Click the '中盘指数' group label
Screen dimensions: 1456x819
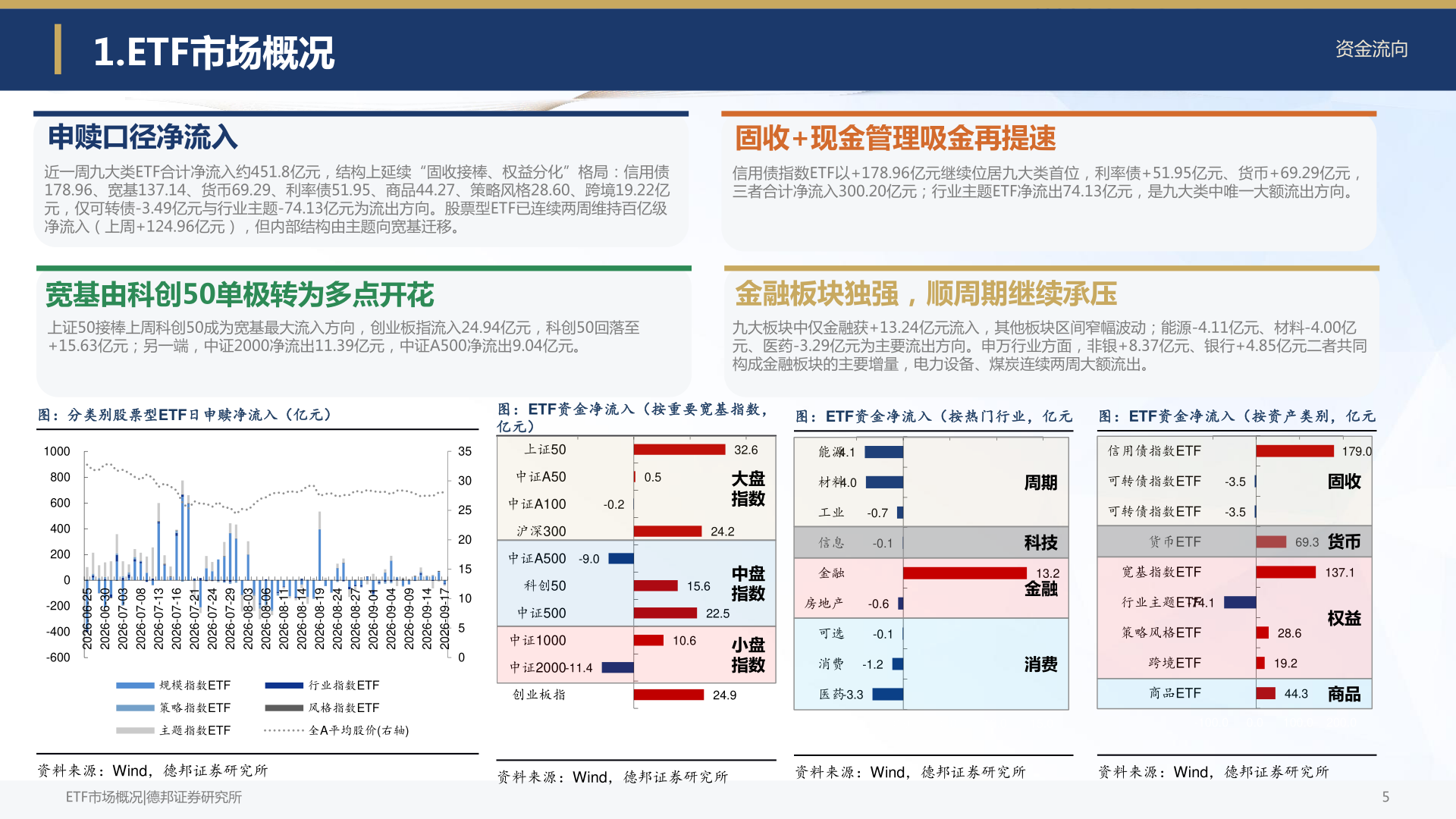(748, 584)
